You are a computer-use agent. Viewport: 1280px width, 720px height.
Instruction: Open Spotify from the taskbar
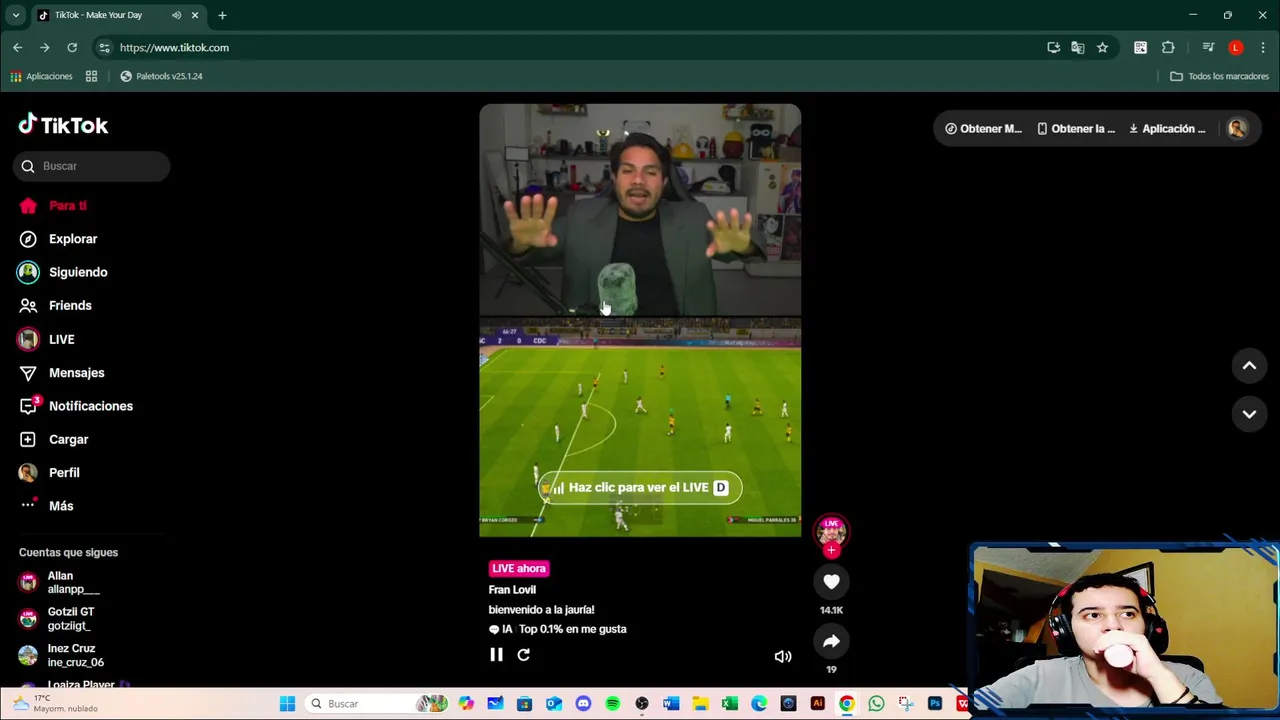click(x=612, y=704)
